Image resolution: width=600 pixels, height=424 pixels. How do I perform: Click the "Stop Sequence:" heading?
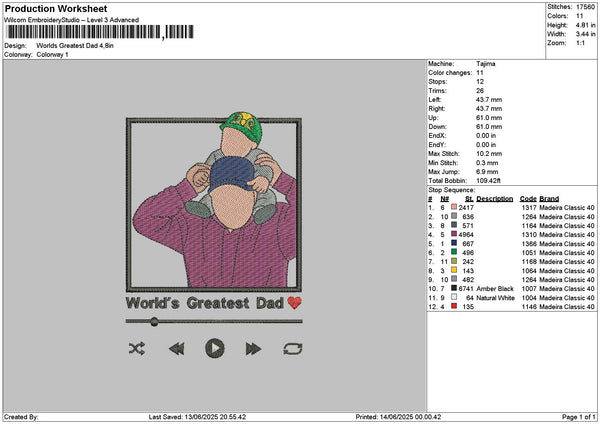(x=452, y=190)
